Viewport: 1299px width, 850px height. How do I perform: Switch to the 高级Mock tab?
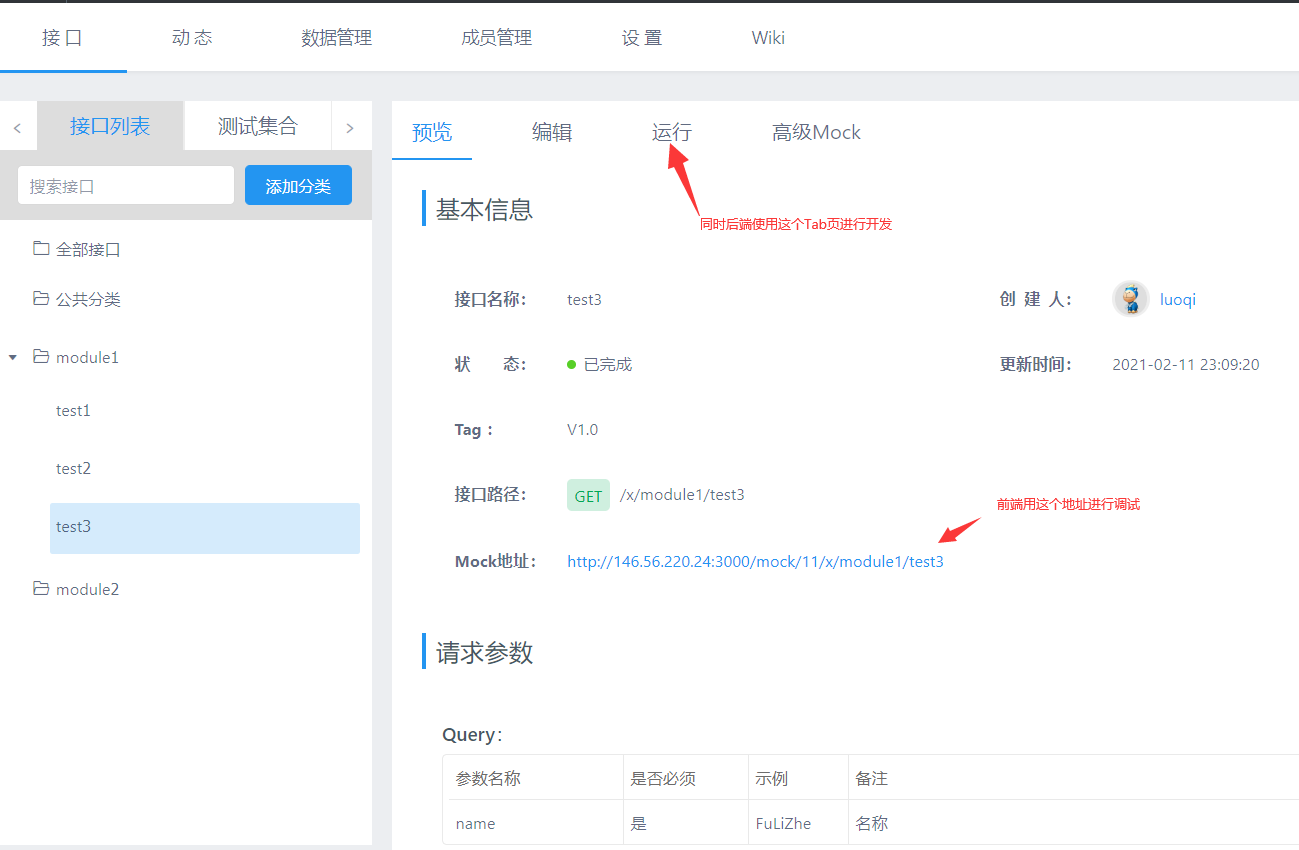point(816,132)
